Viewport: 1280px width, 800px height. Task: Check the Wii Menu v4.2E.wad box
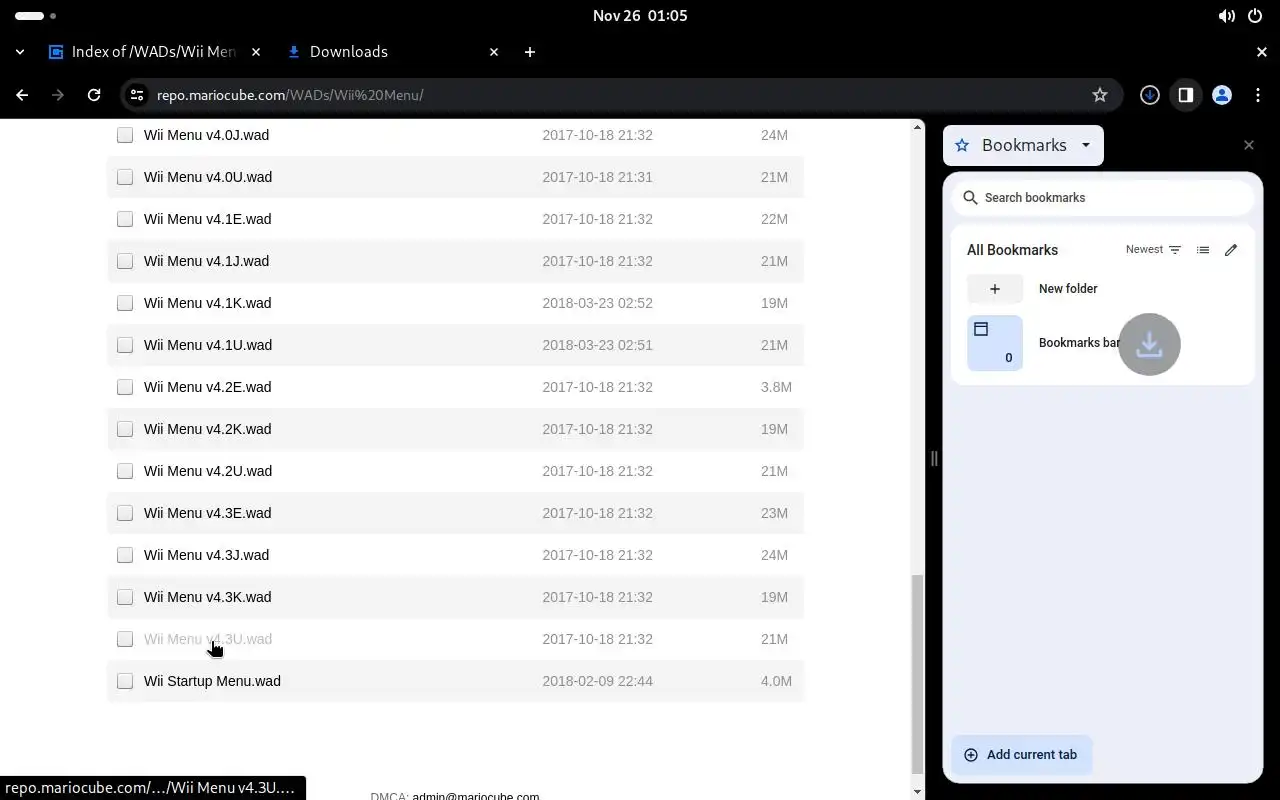125,387
